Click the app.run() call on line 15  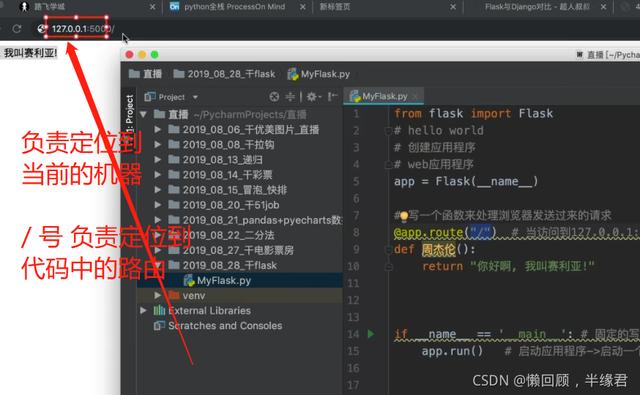click(452, 351)
